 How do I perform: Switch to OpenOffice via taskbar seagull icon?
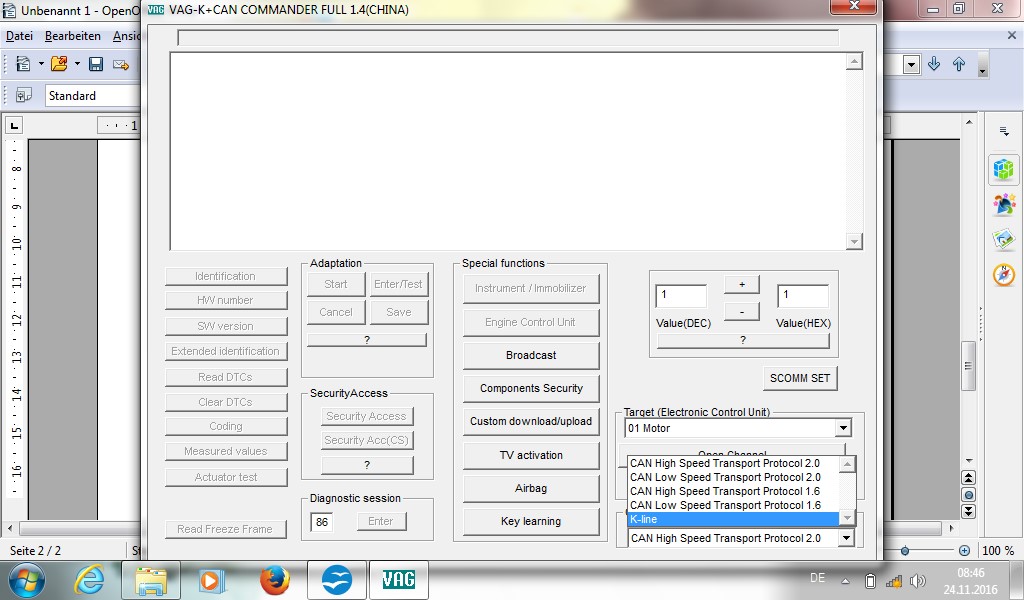[337, 580]
